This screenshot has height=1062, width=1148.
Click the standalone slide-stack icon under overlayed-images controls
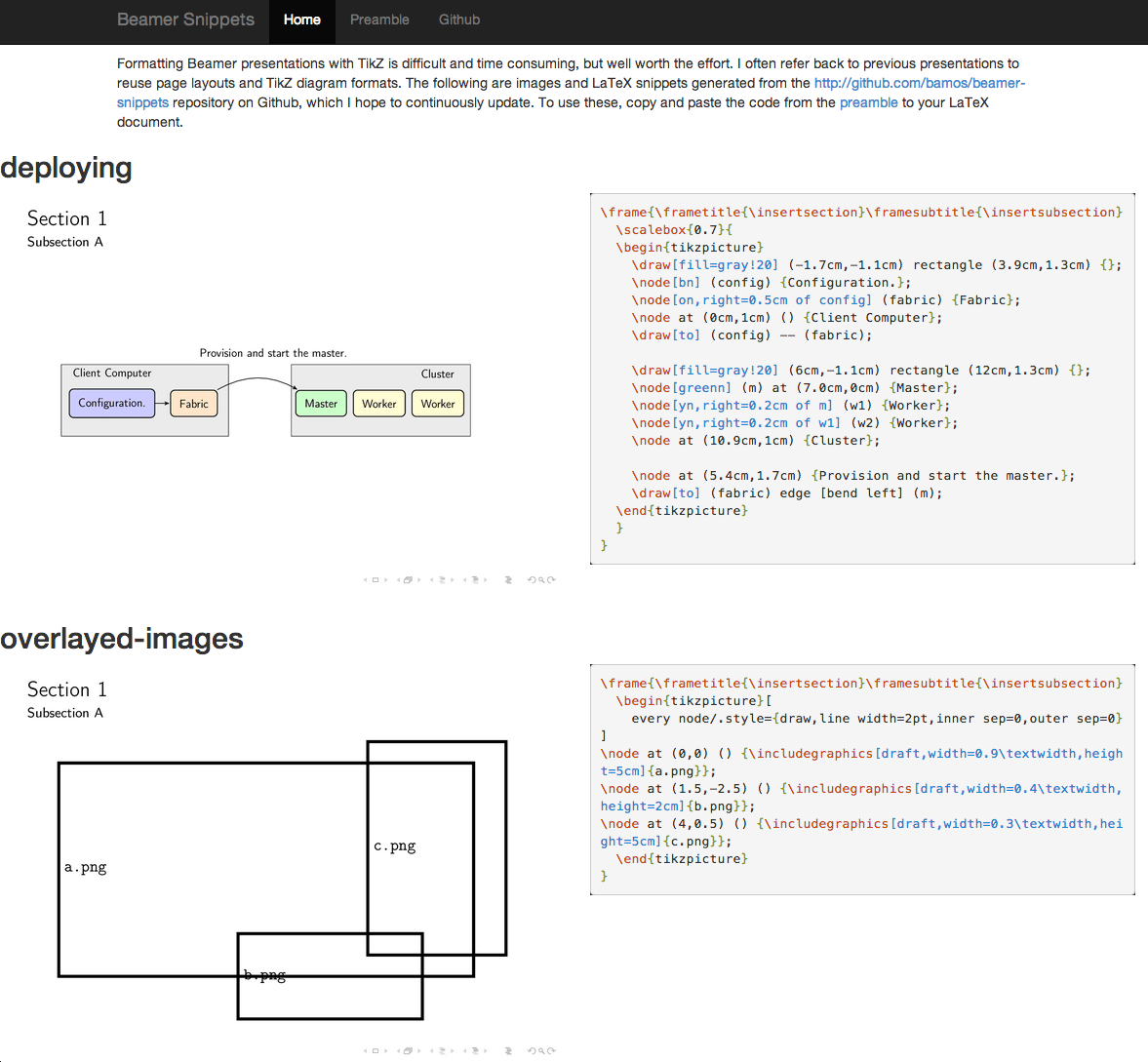coord(509,1050)
